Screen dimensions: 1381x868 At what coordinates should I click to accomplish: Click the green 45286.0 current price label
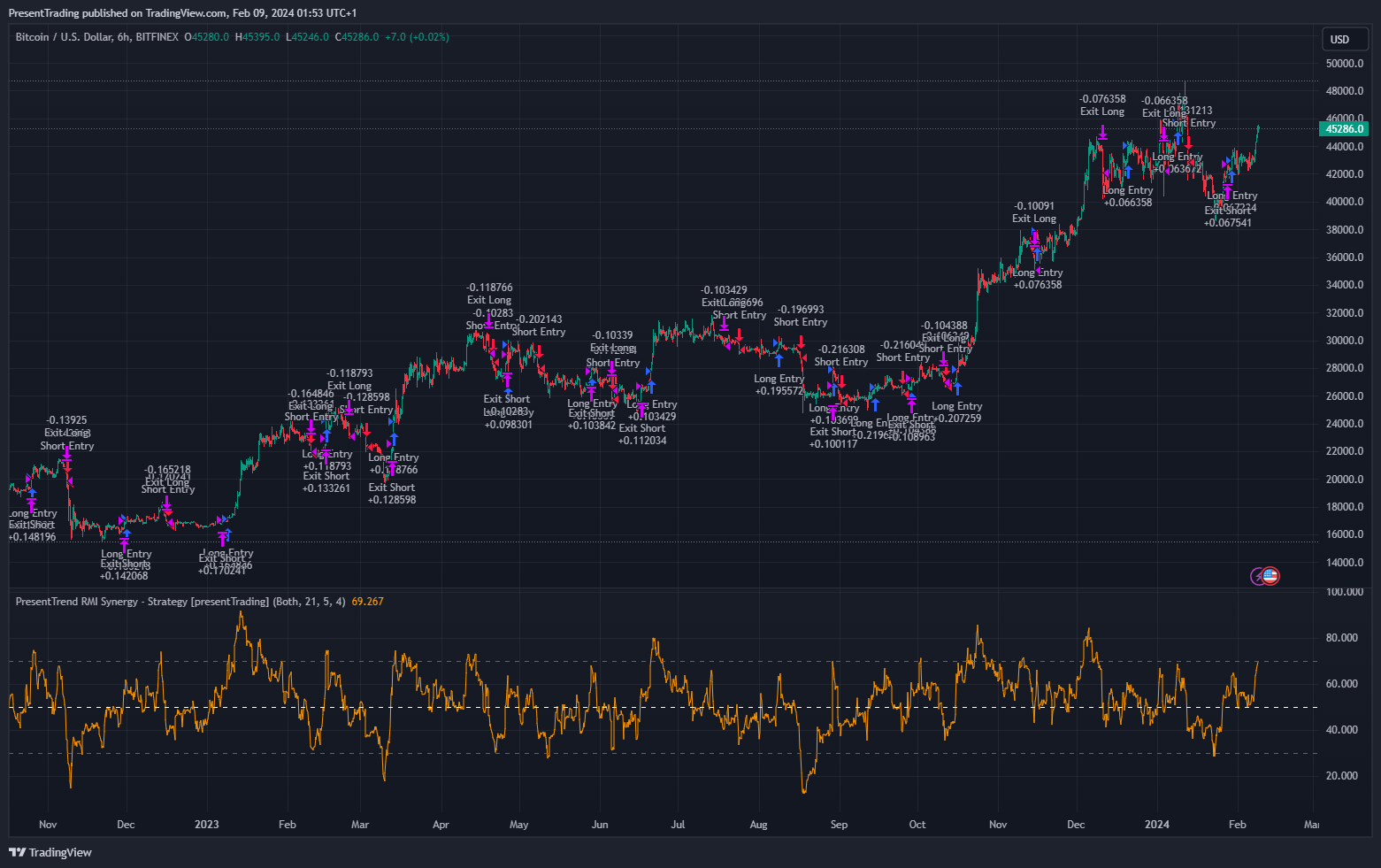pos(1345,129)
